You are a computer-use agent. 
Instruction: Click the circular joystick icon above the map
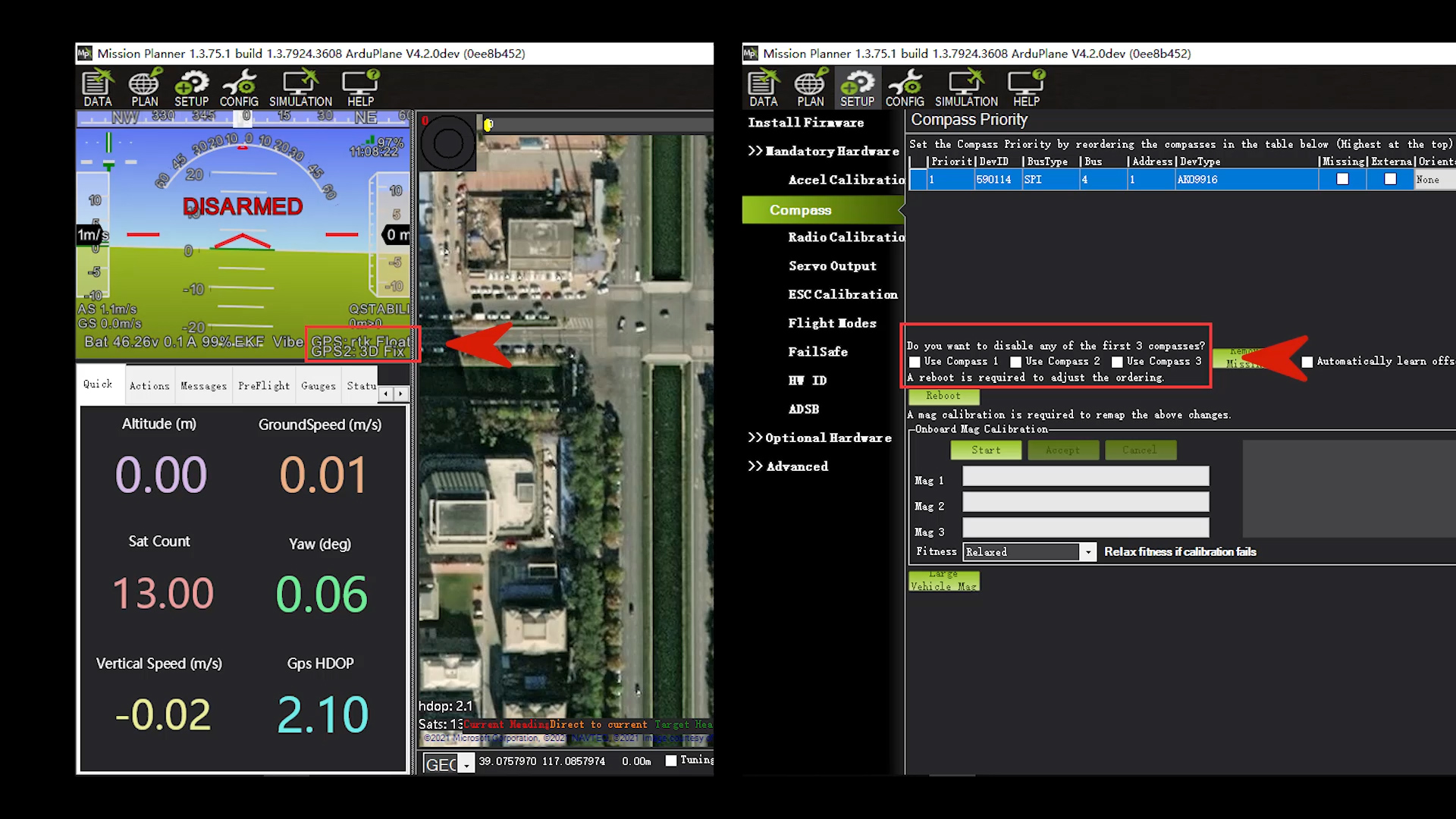447,143
